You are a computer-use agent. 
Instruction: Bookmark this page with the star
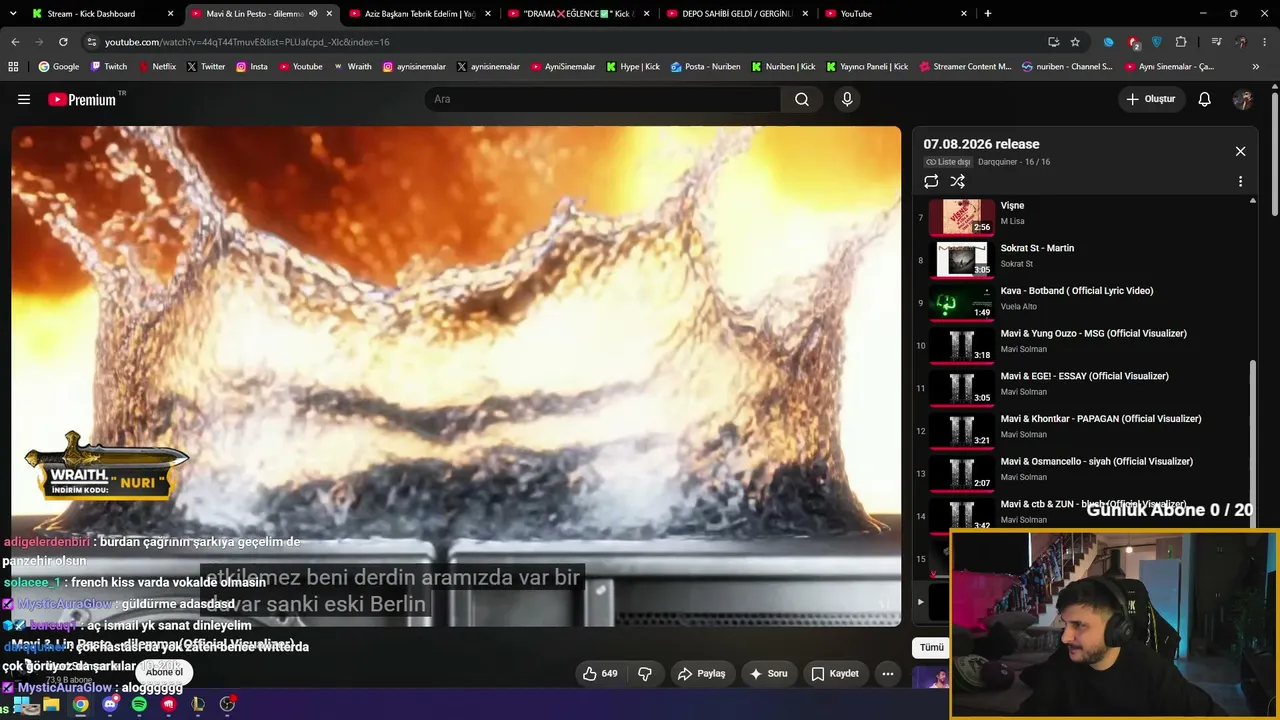point(1075,42)
